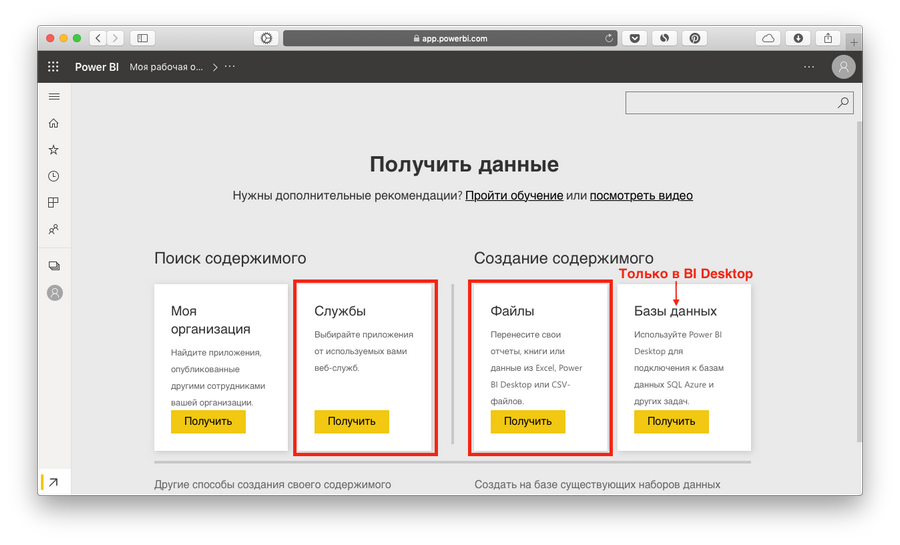Click the app.powerbi.com address bar

[450, 38]
